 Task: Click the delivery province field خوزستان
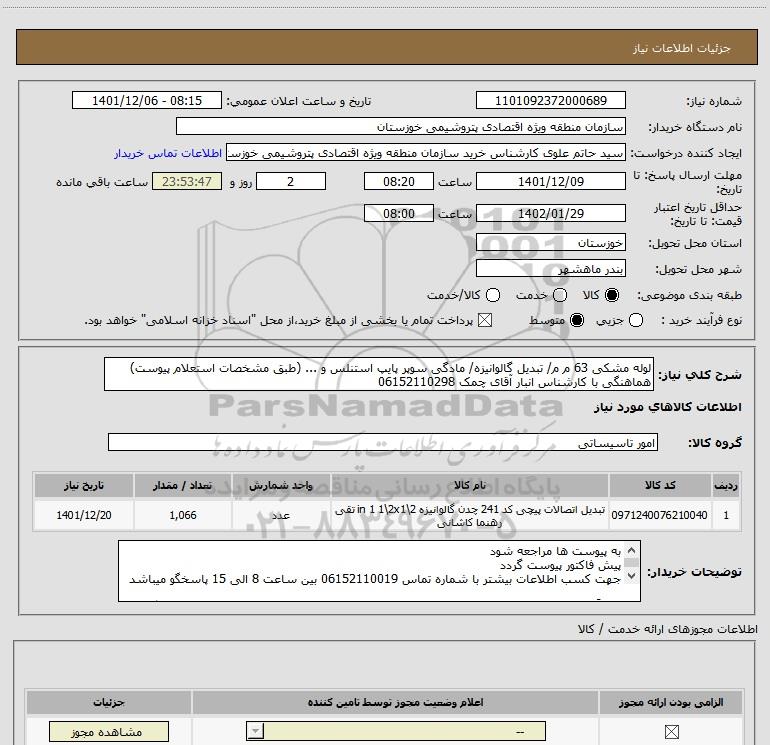[x=550, y=243]
